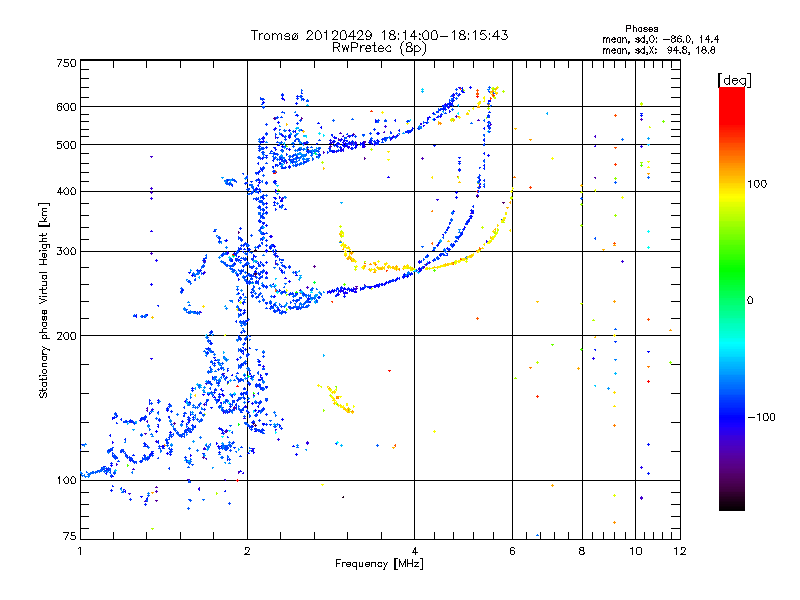Click the 'mean, sd,O: -86.0, 14.4' text
Image resolution: width=800 pixels, height=600 pixels.
[660, 39]
